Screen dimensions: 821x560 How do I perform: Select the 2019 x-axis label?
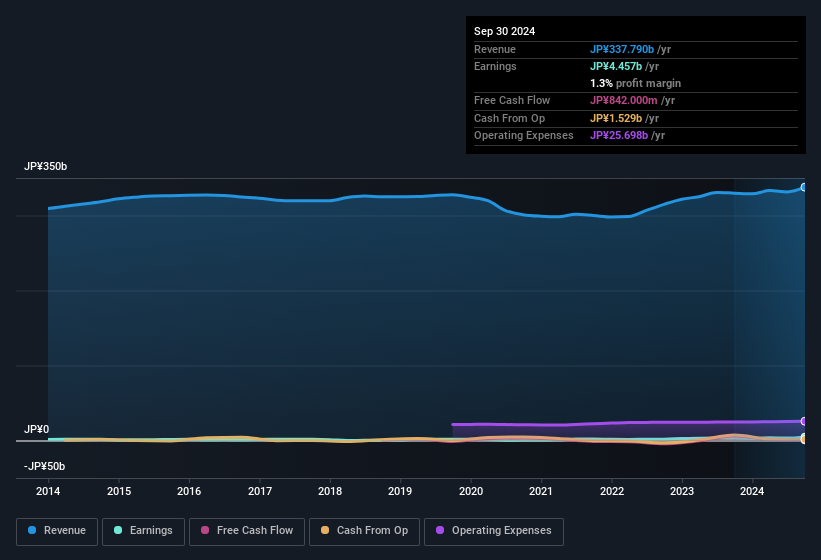(400, 491)
